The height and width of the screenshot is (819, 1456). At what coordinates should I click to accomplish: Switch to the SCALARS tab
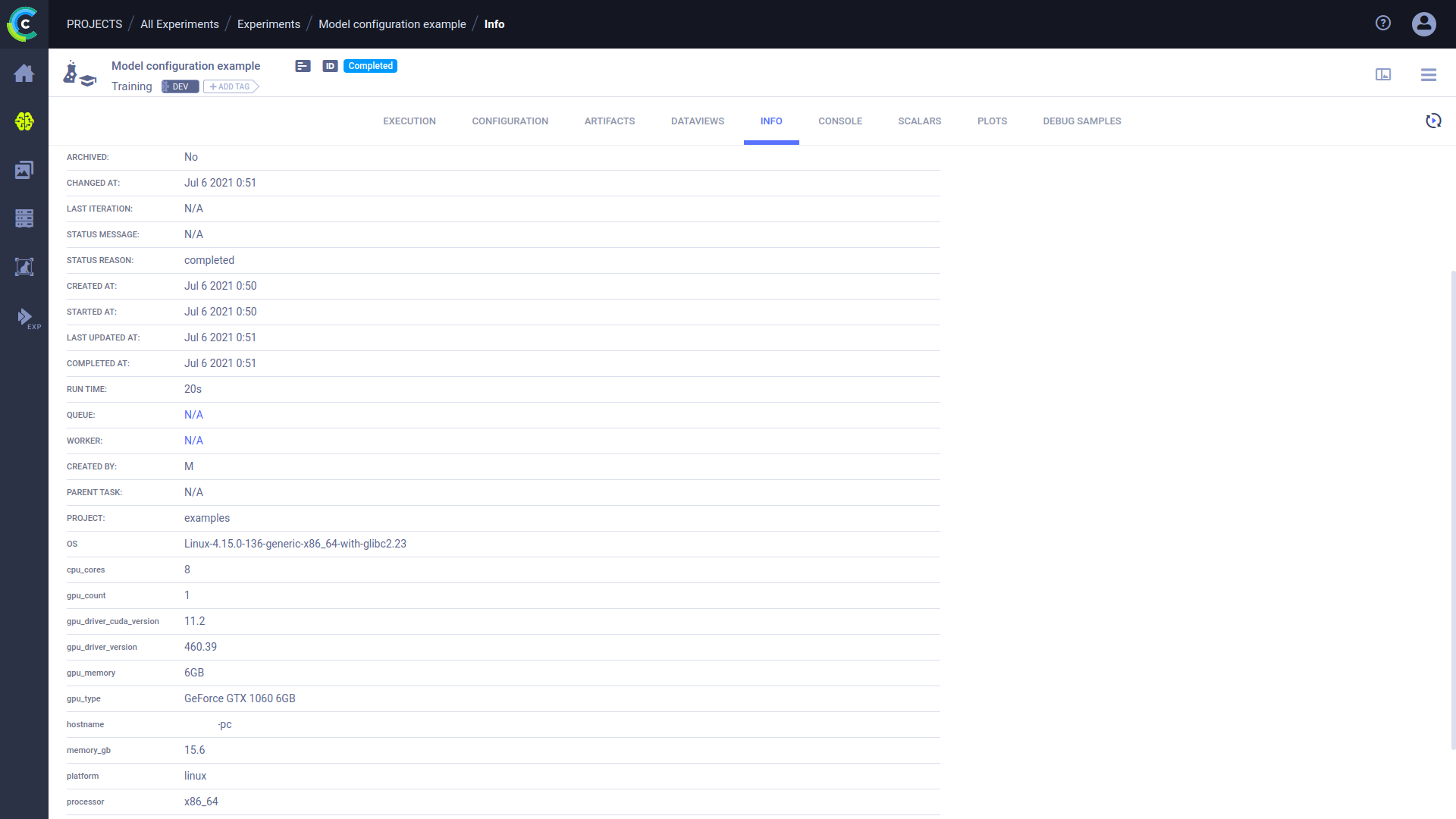(919, 121)
